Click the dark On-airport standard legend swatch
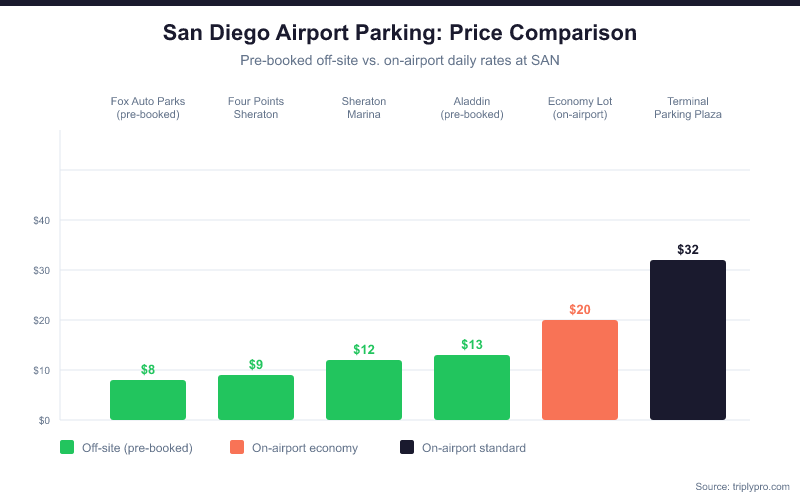 point(407,447)
